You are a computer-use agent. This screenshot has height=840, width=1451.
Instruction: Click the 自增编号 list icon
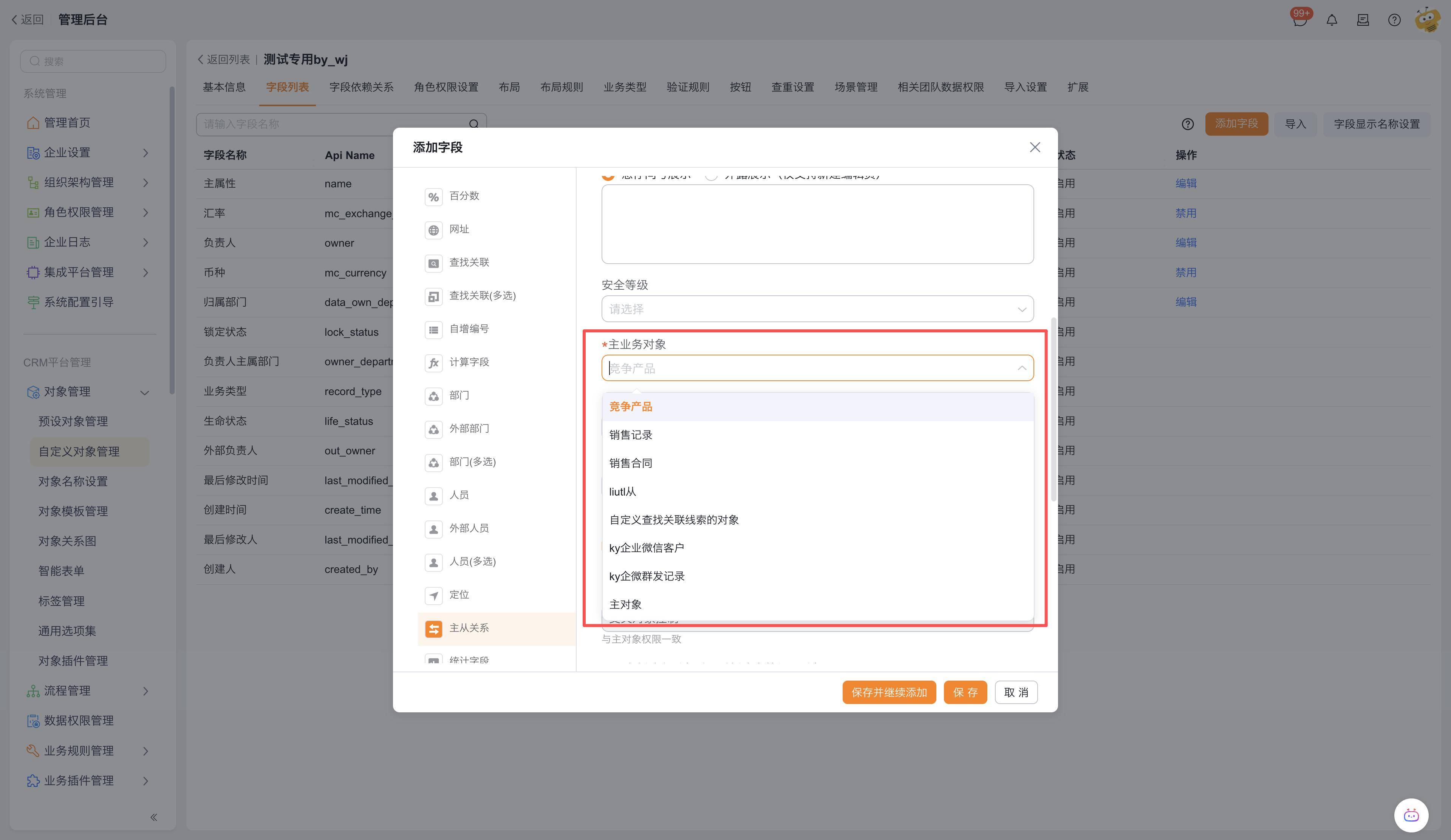(x=433, y=330)
